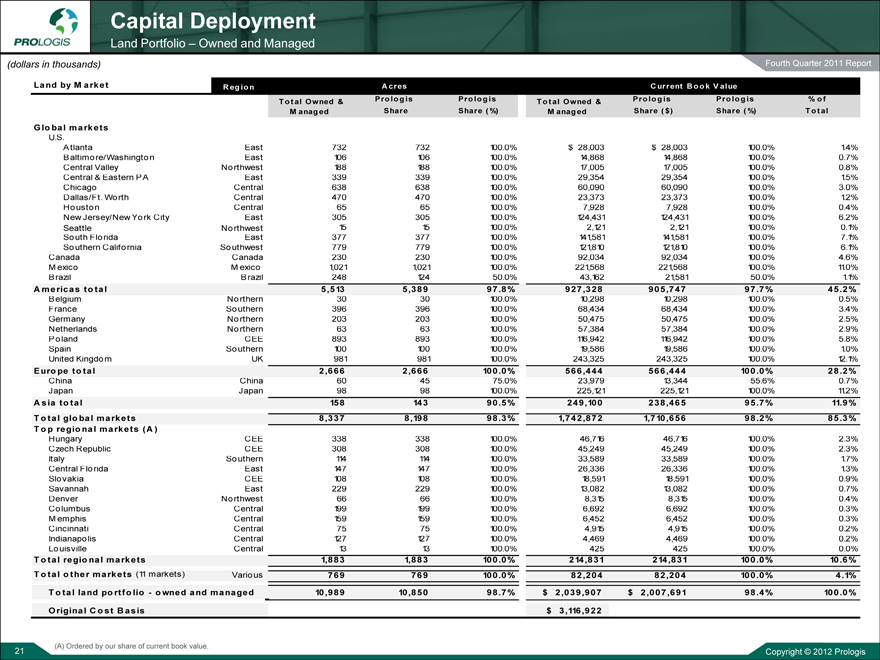The height and width of the screenshot is (660, 880).
Task: Click the Atlanta market row label
Action: tap(78, 147)
